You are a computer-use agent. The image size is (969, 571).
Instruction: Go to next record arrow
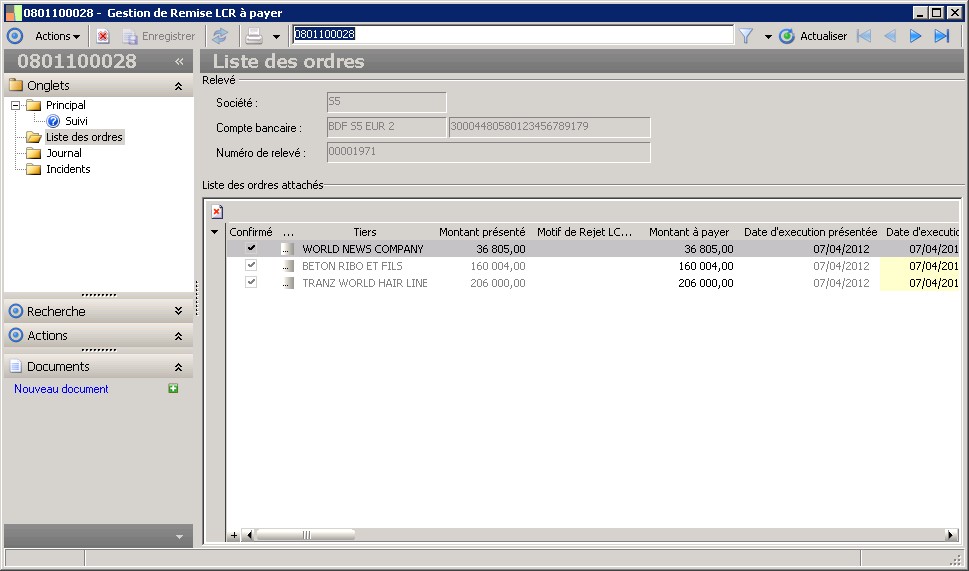[x=915, y=36]
